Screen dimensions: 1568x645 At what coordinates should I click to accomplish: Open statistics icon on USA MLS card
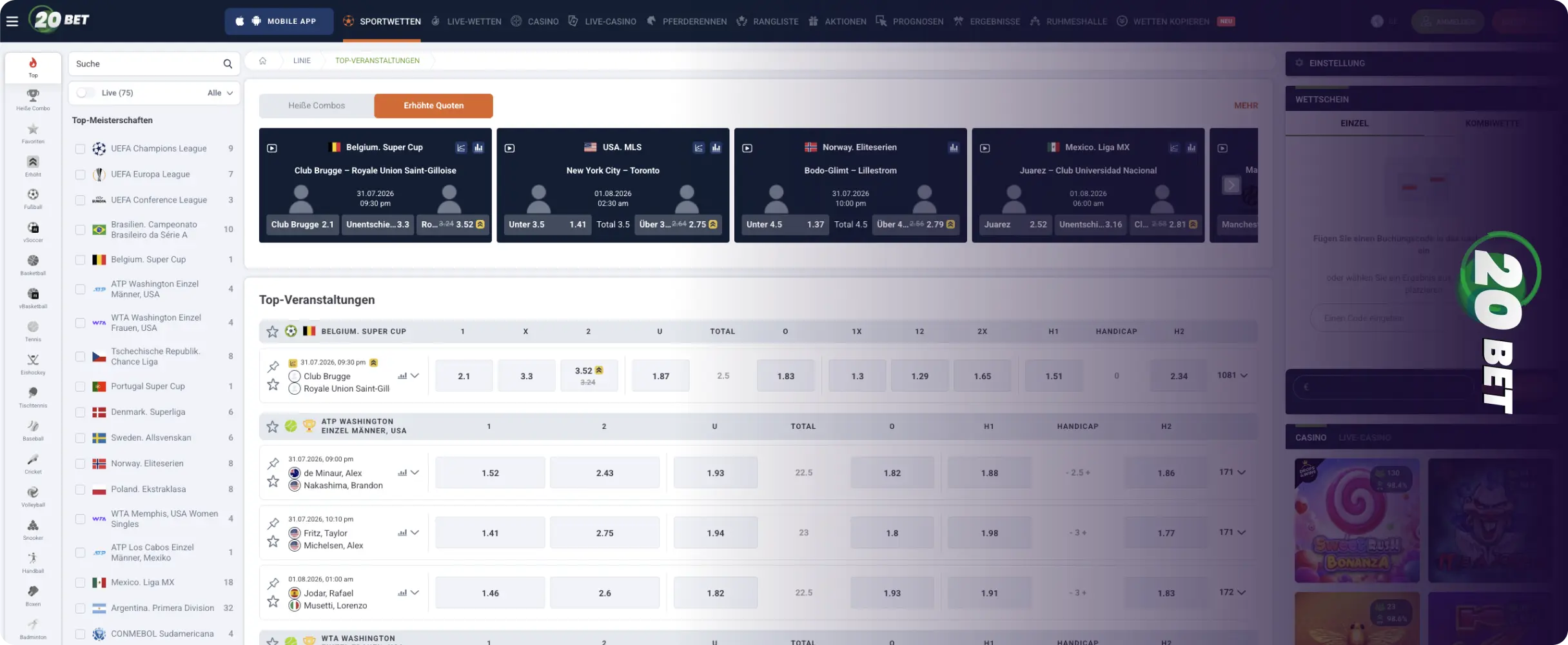[x=716, y=148]
